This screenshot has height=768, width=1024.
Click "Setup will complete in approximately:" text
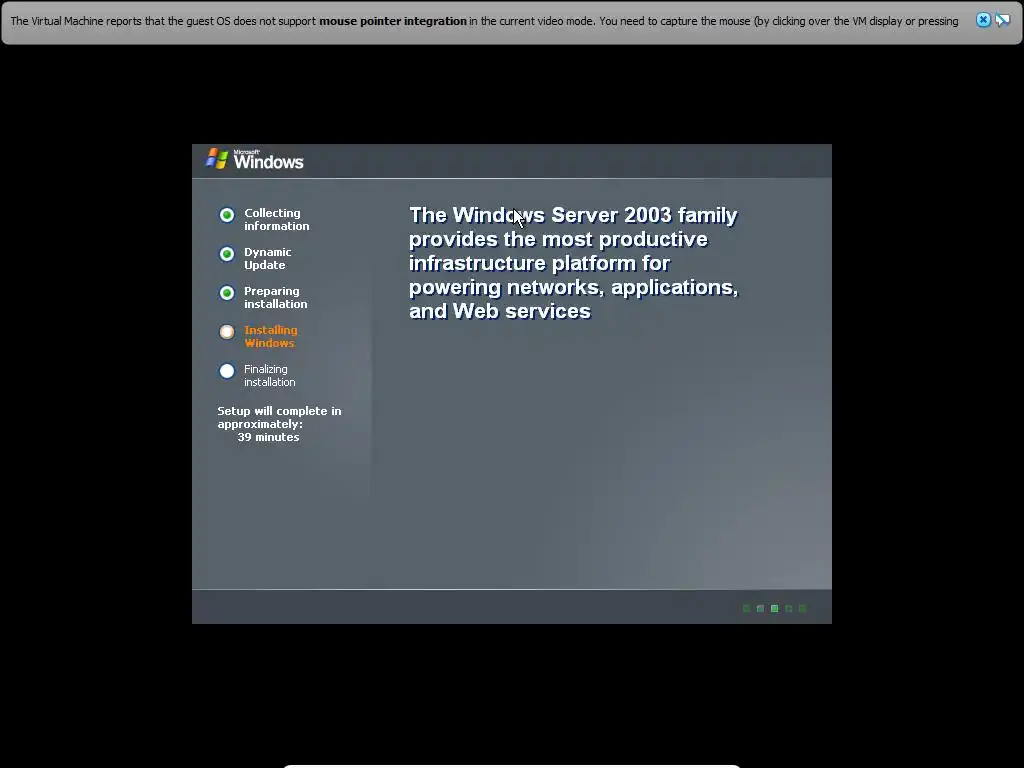coord(280,417)
